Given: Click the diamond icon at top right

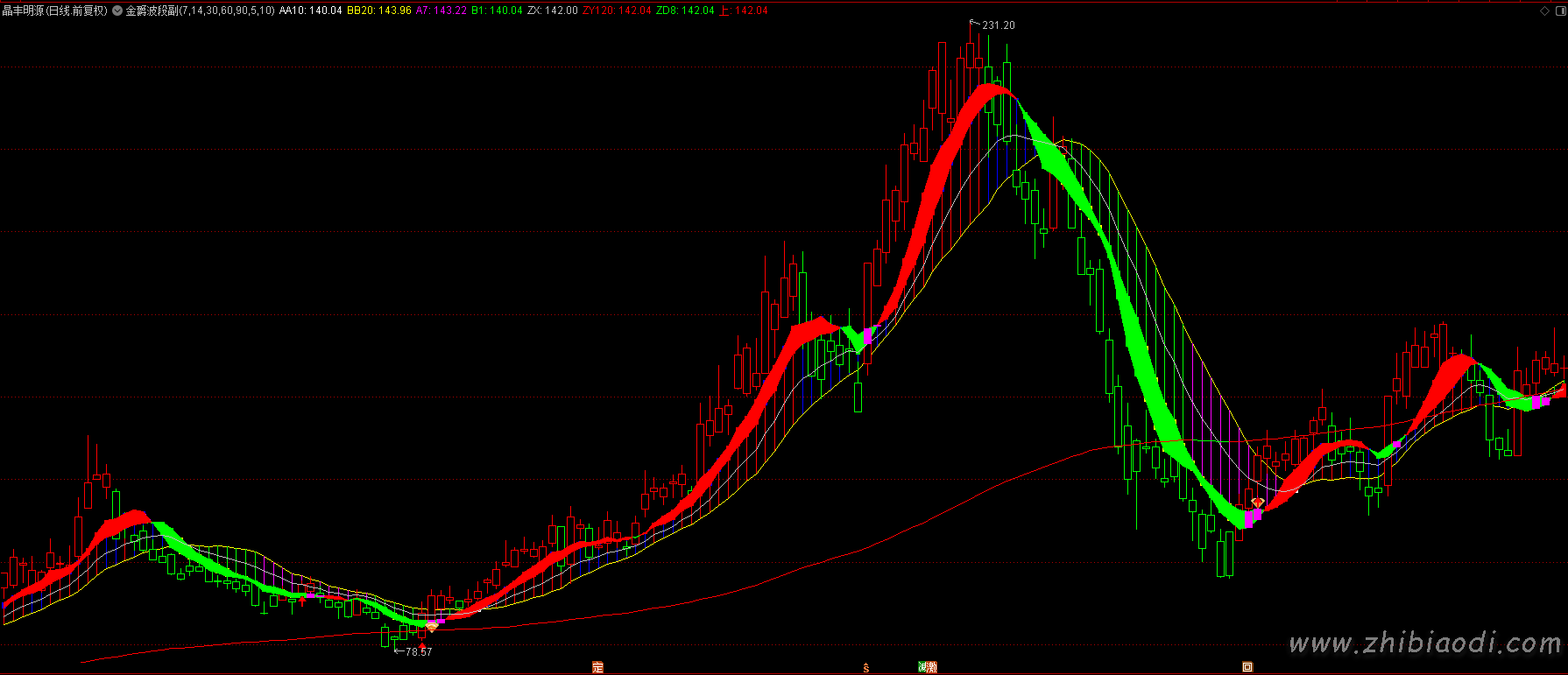Looking at the screenshot, I should pyautogui.click(x=1543, y=11).
